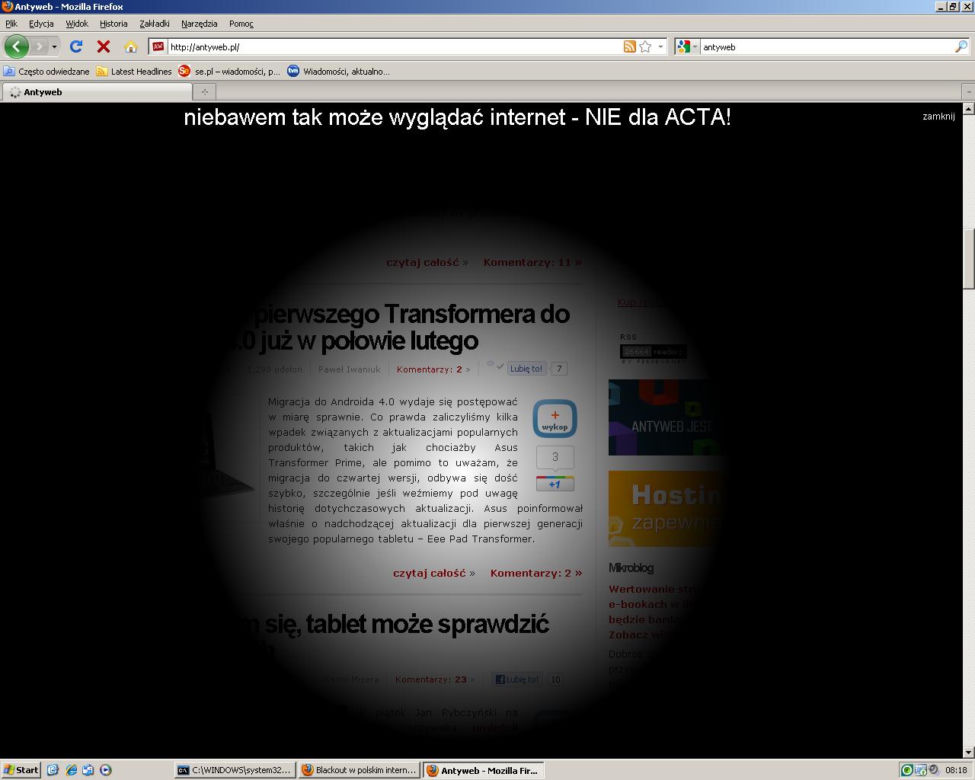Viewport: 975px width, 780px height.
Task: Open the address bar history dropdown arrow
Action: (660, 47)
